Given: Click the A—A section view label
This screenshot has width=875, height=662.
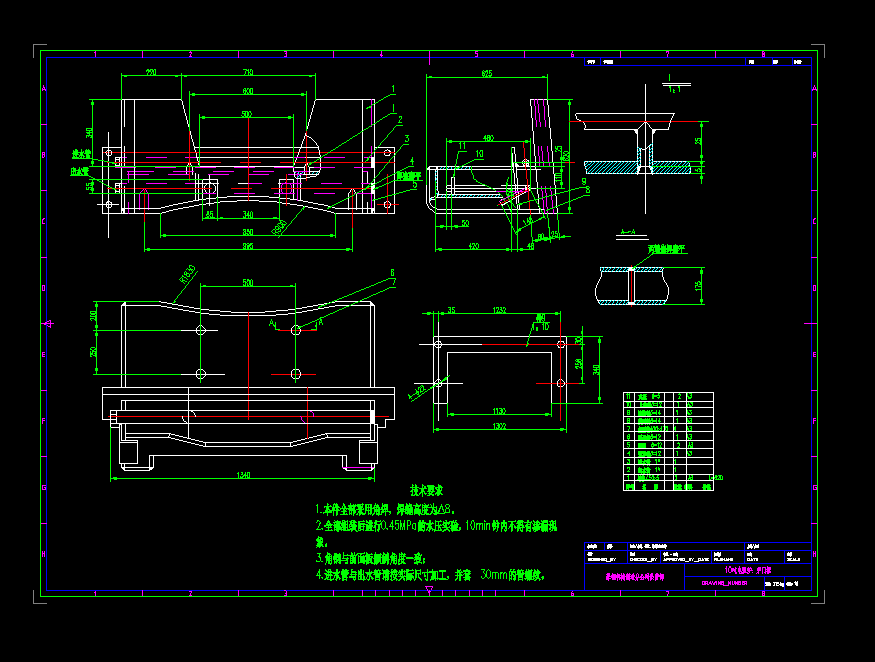Looking at the screenshot, I should (x=628, y=232).
